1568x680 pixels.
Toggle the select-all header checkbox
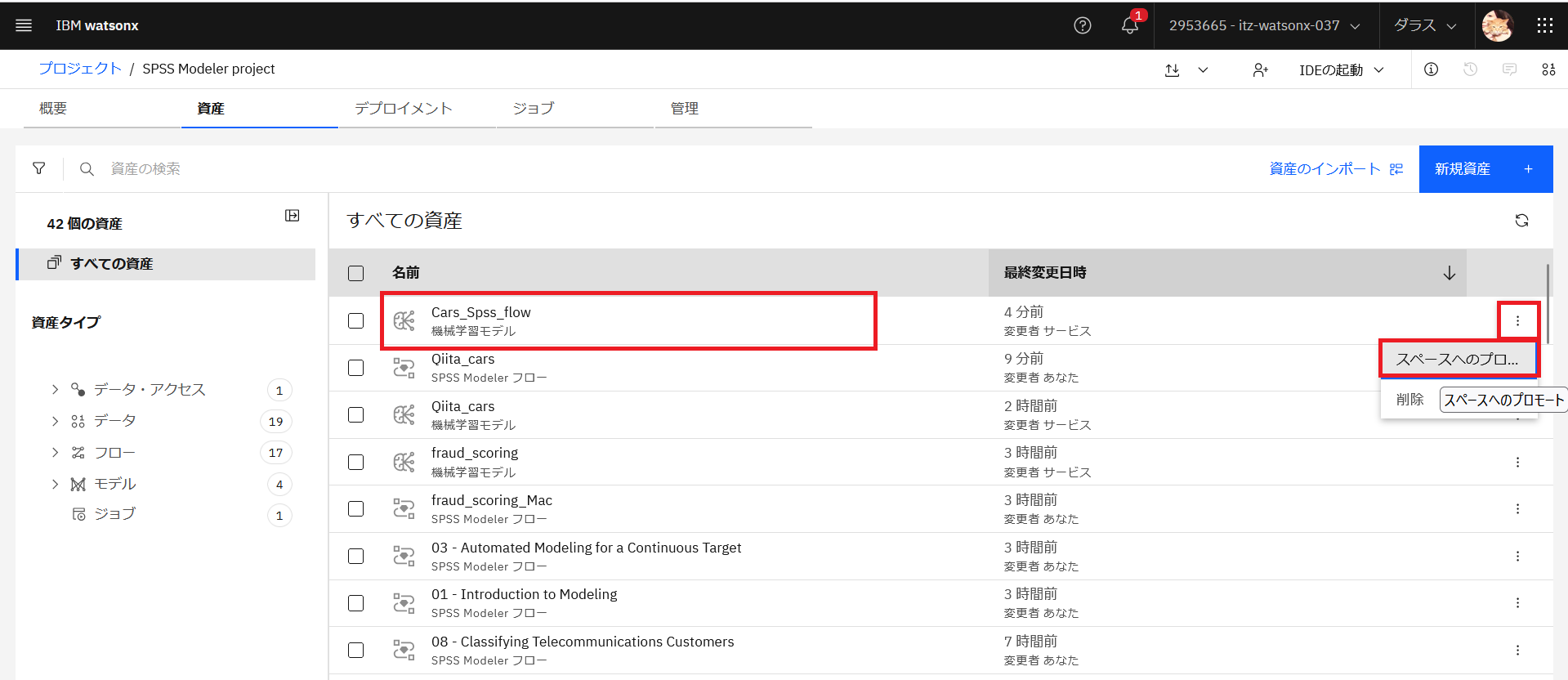pos(355,273)
